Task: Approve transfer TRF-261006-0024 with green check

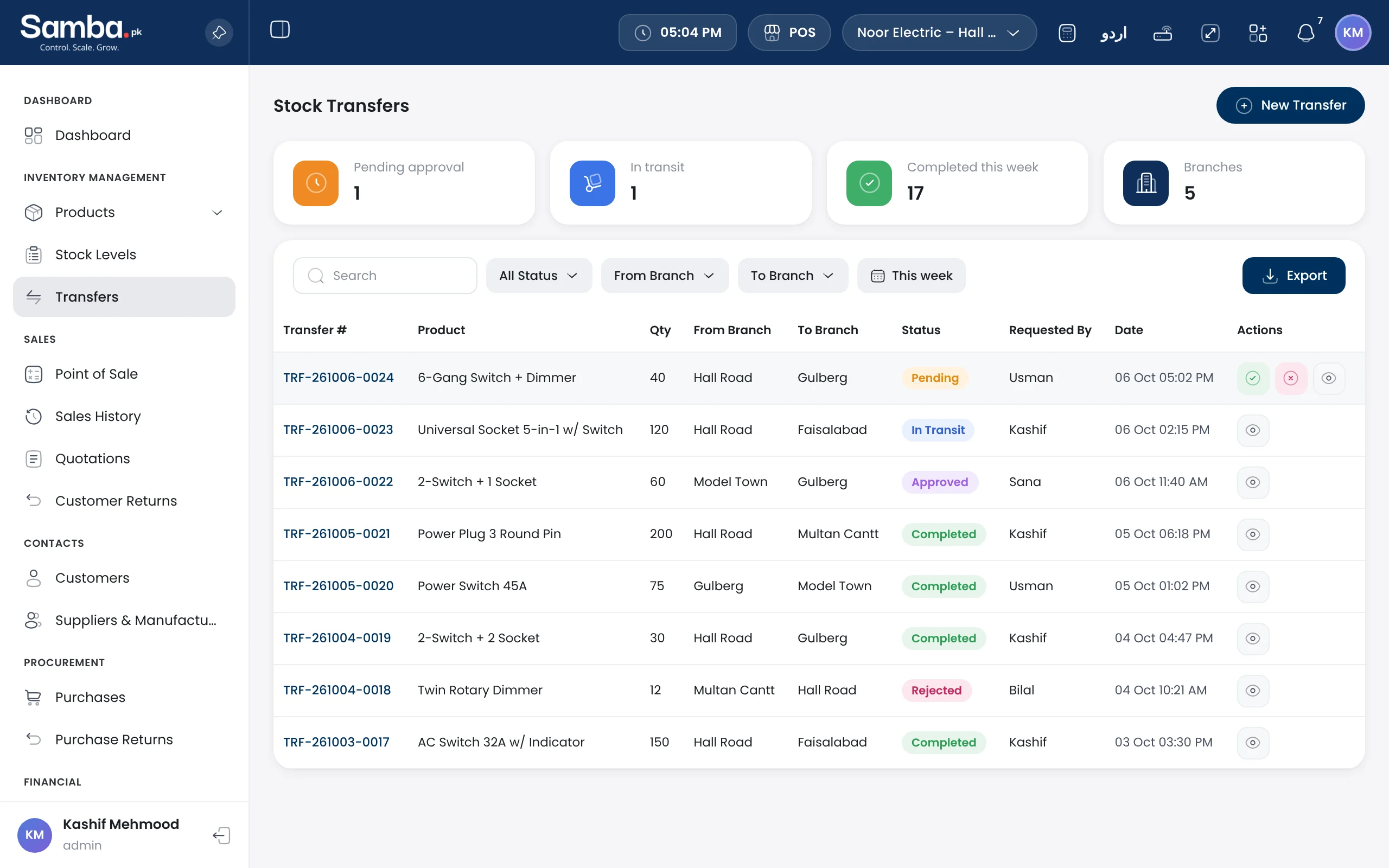Action: 1253,378
